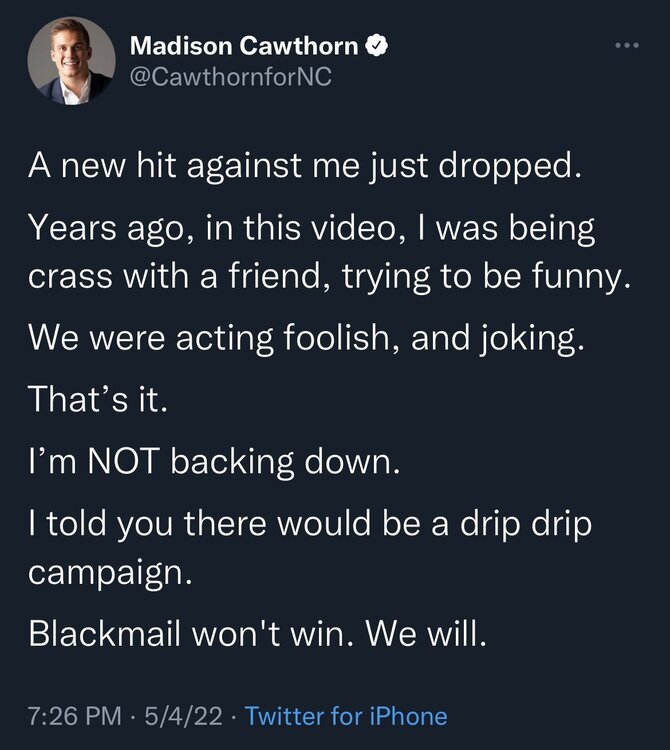This screenshot has width=670, height=750.
Task: Click the line "A new hit against me just dropped."
Action: [x=302, y=165]
